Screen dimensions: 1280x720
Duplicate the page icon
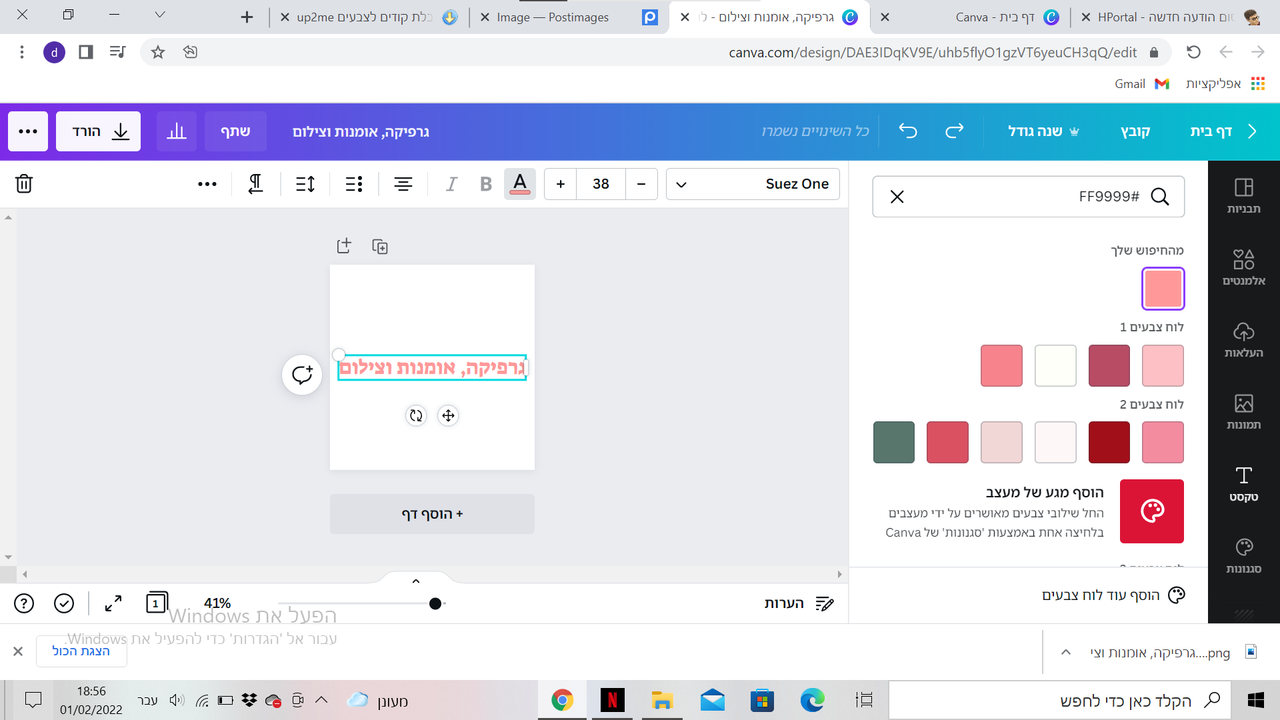click(x=380, y=246)
